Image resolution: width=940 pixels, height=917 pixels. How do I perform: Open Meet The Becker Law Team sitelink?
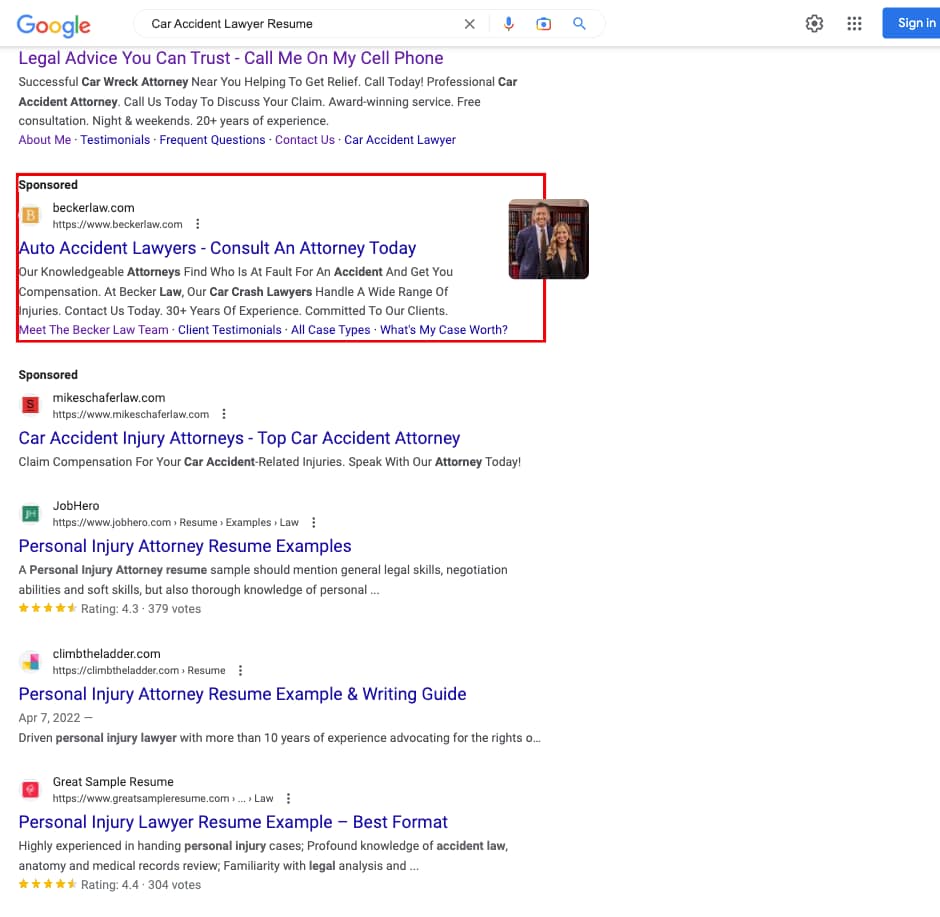click(x=94, y=330)
